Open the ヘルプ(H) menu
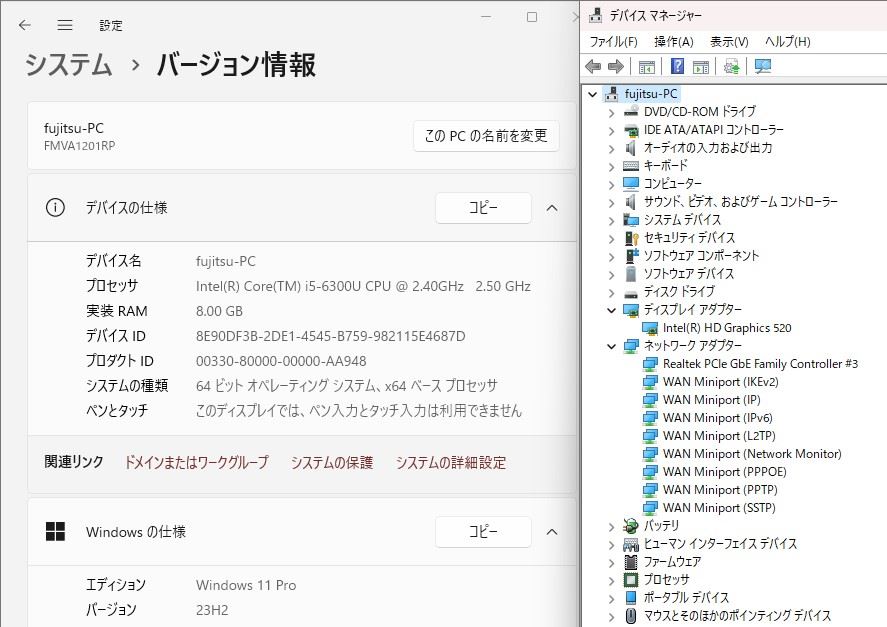This screenshot has height=627, width=887. coord(788,41)
